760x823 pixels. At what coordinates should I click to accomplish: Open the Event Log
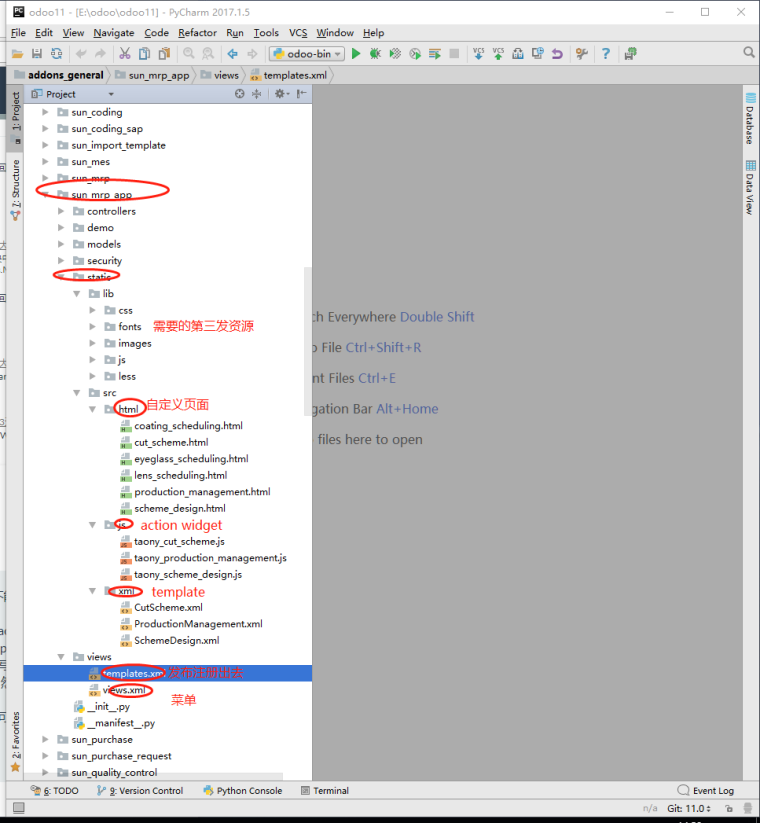706,790
